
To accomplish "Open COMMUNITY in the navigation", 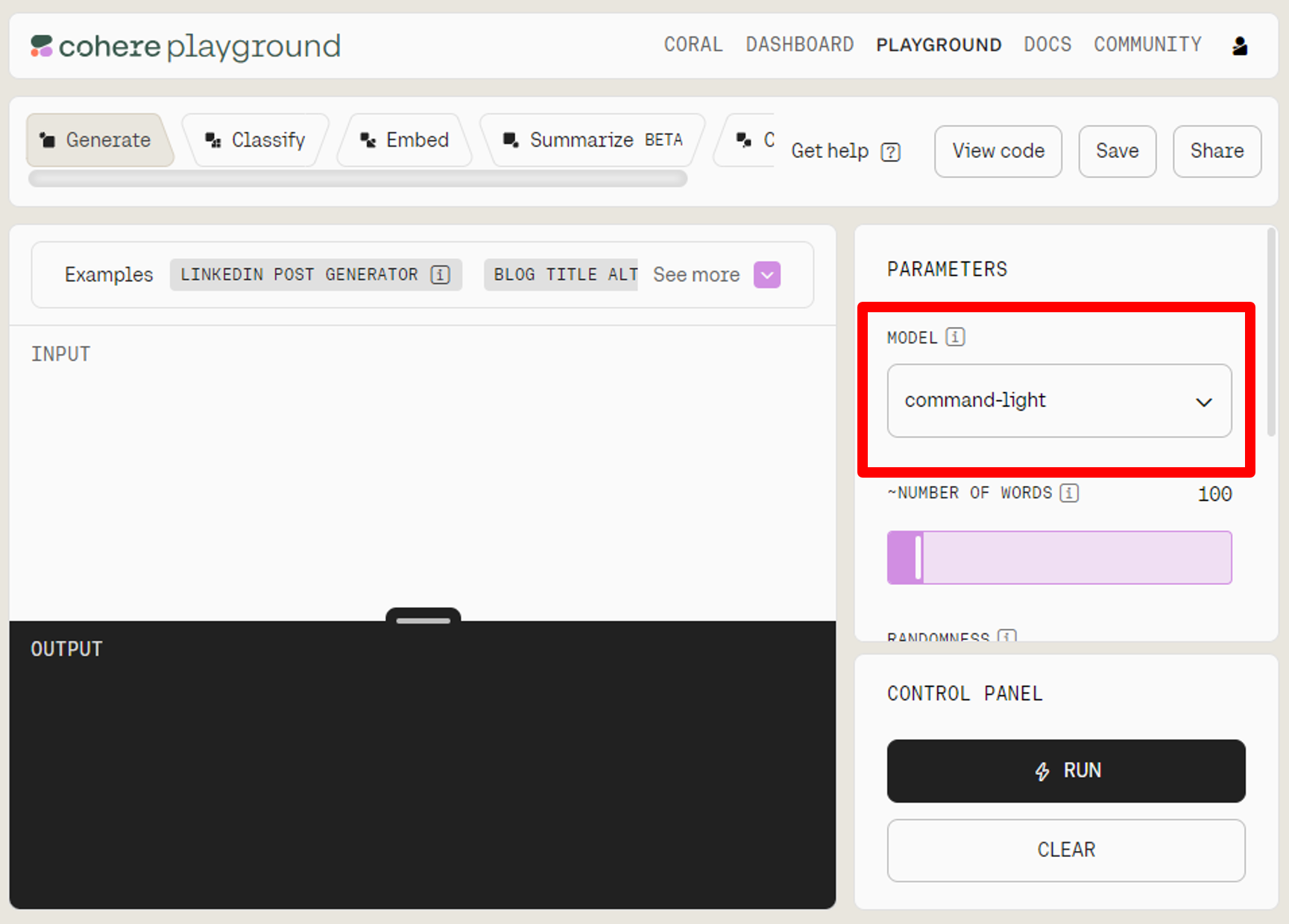I will [x=1147, y=45].
